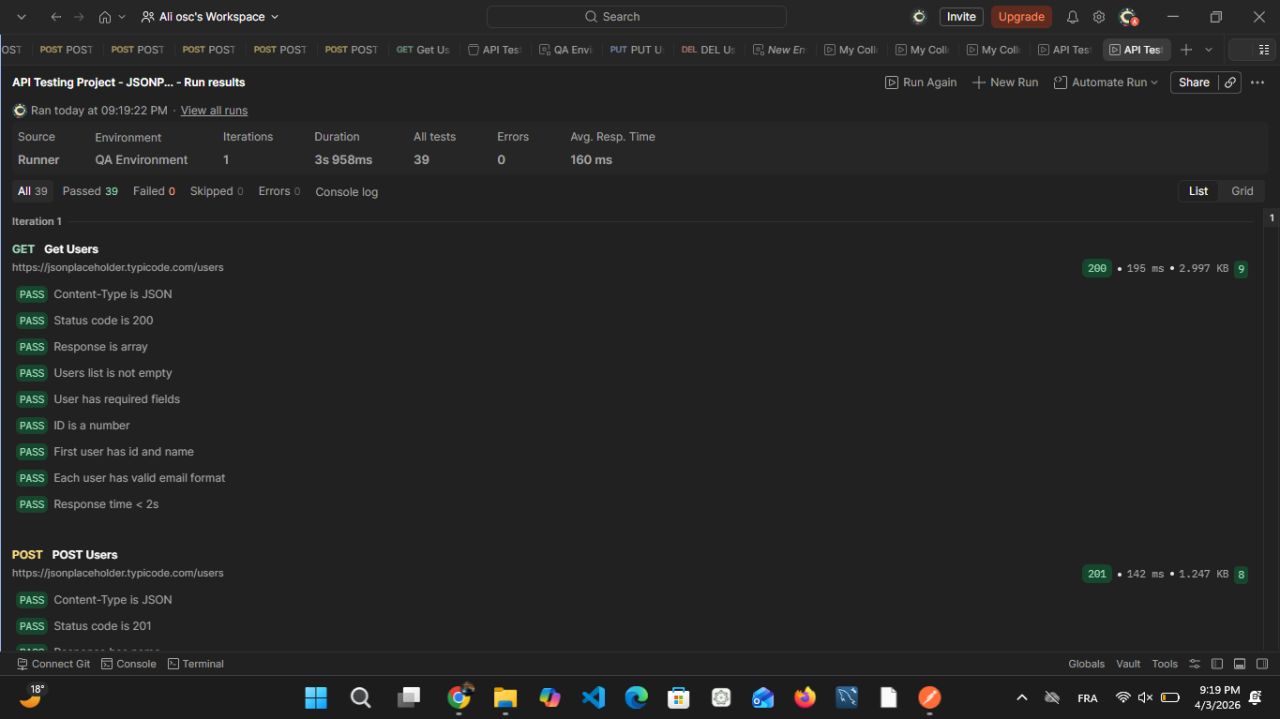The height and width of the screenshot is (719, 1280).
Task: Open the settings gear icon
Action: coord(1099,17)
